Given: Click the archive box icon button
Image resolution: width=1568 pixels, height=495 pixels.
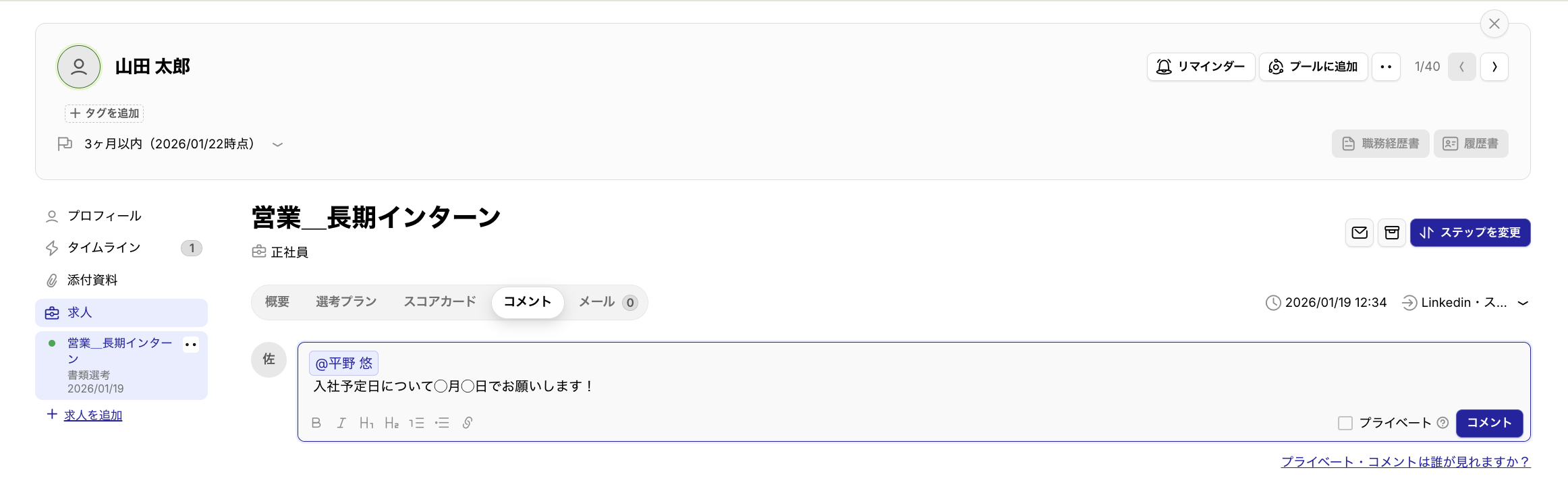Looking at the screenshot, I should [1391, 233].
